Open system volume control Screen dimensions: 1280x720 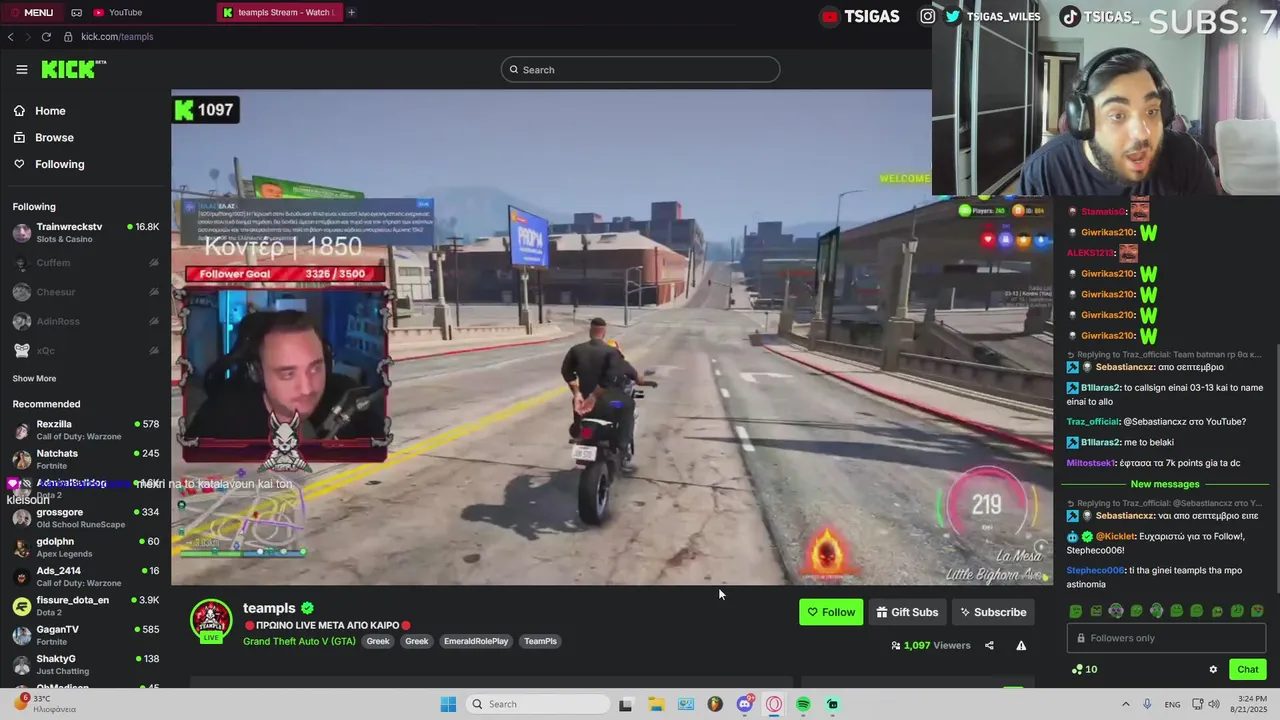tap(1213, 704)
